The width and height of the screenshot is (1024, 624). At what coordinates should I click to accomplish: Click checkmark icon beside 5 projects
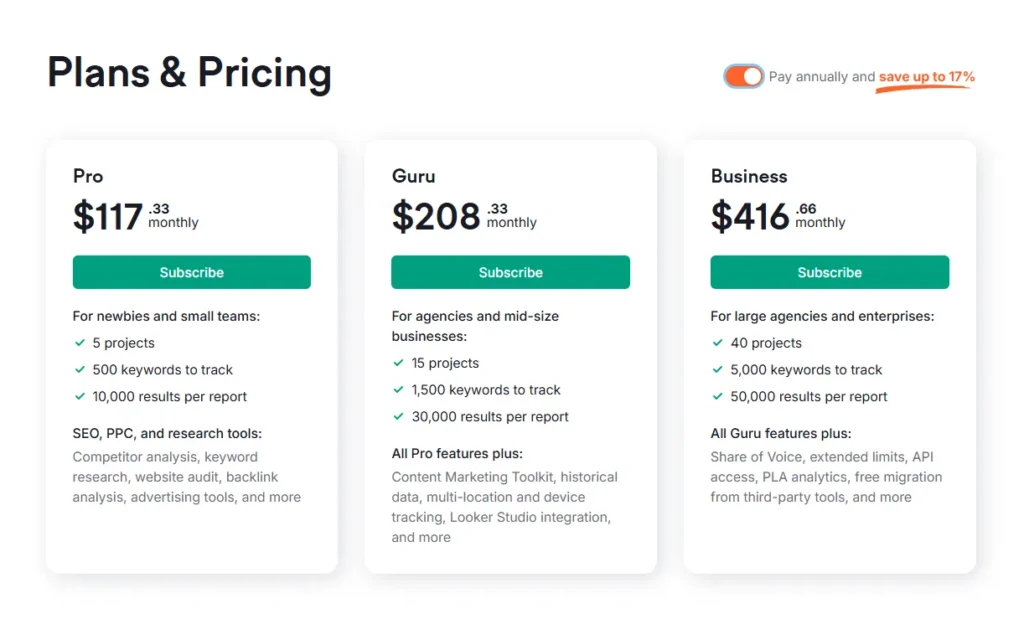coord(80,343)
